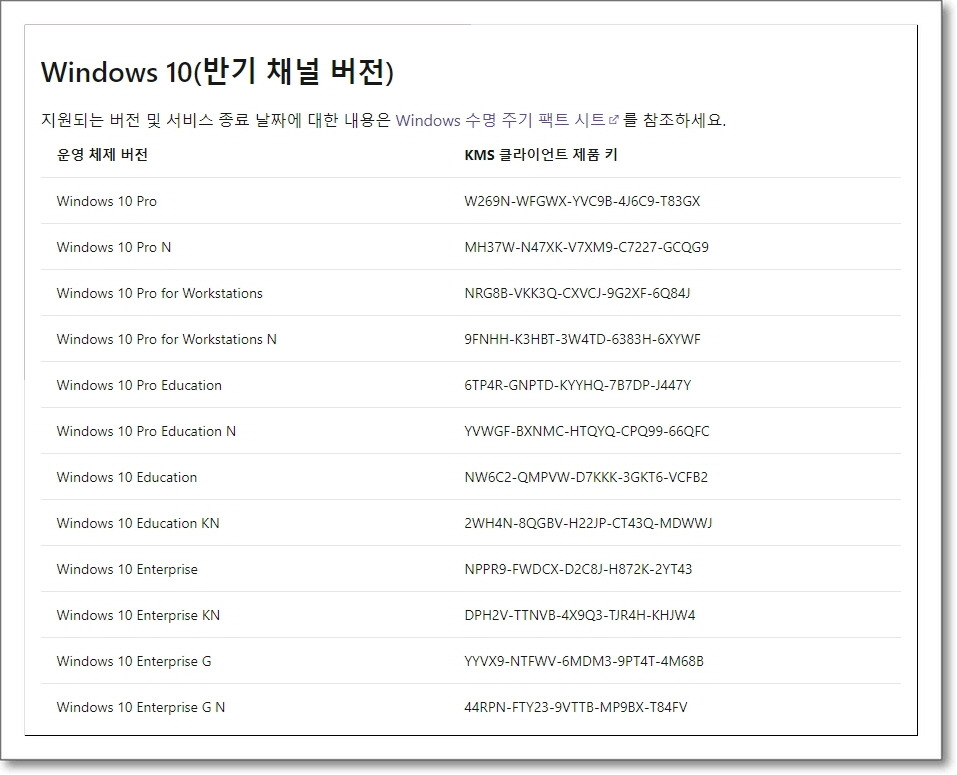Click the Windows 10 Education KN cell

138,524
